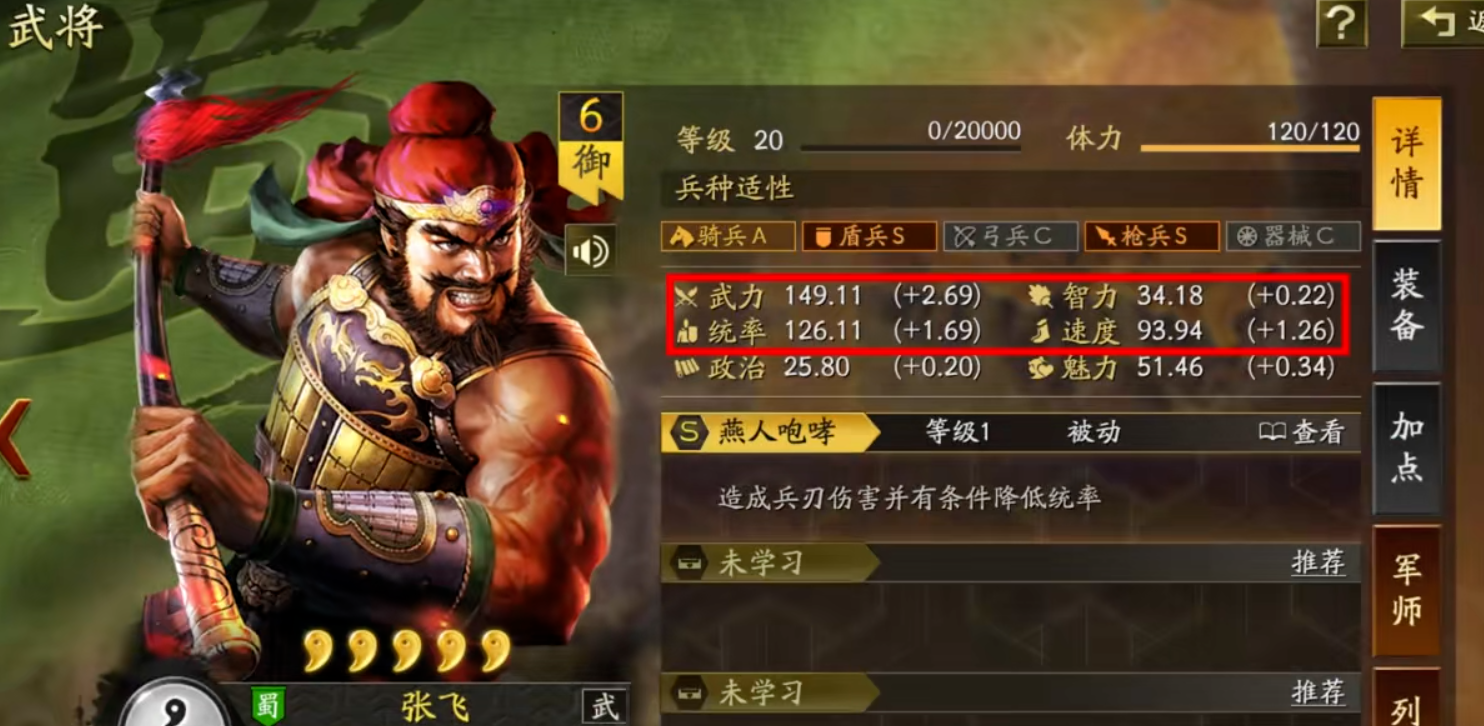1484x726 pixels.
Task: Click 查看 to view skill details
Action: 1302,432
